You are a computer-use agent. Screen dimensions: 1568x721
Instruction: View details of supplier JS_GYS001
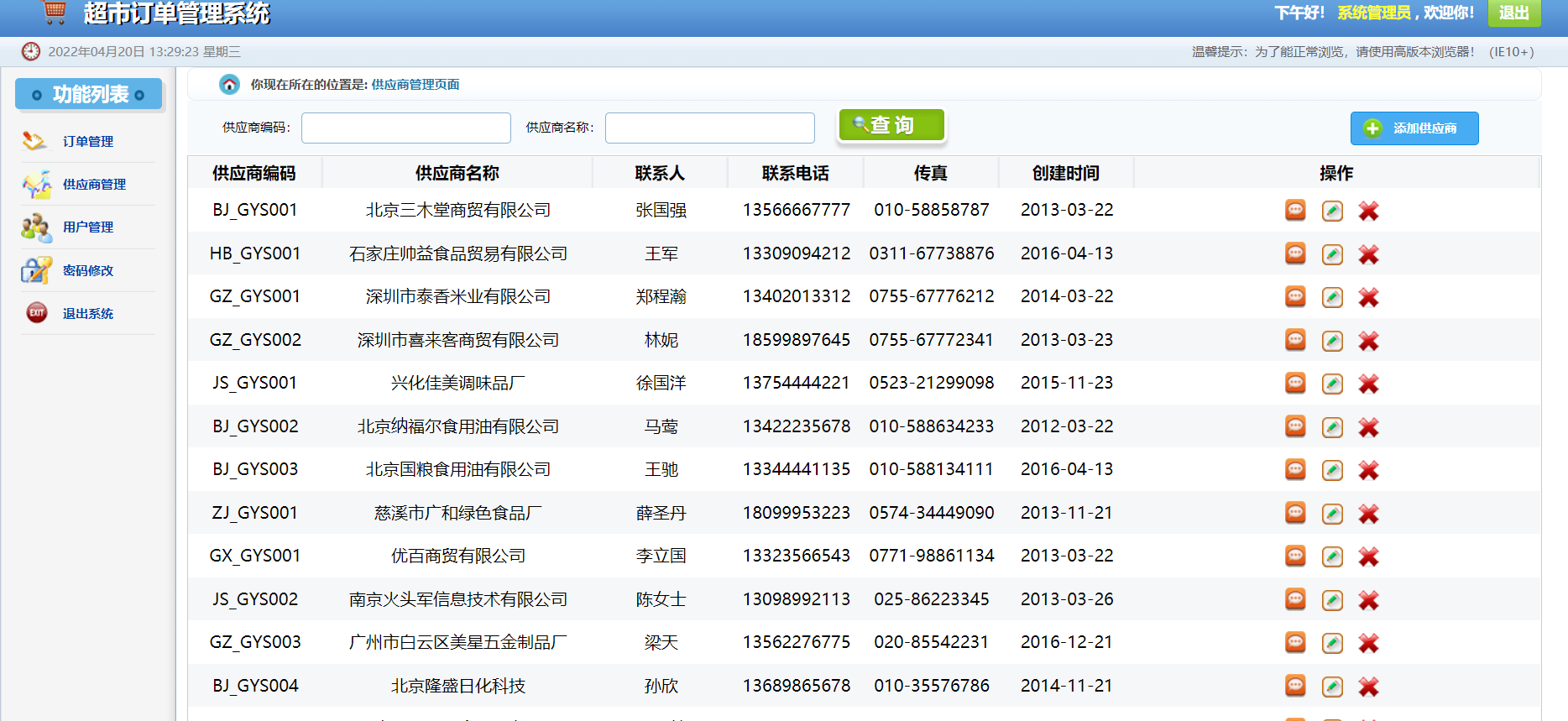(x=1295, y=384)
